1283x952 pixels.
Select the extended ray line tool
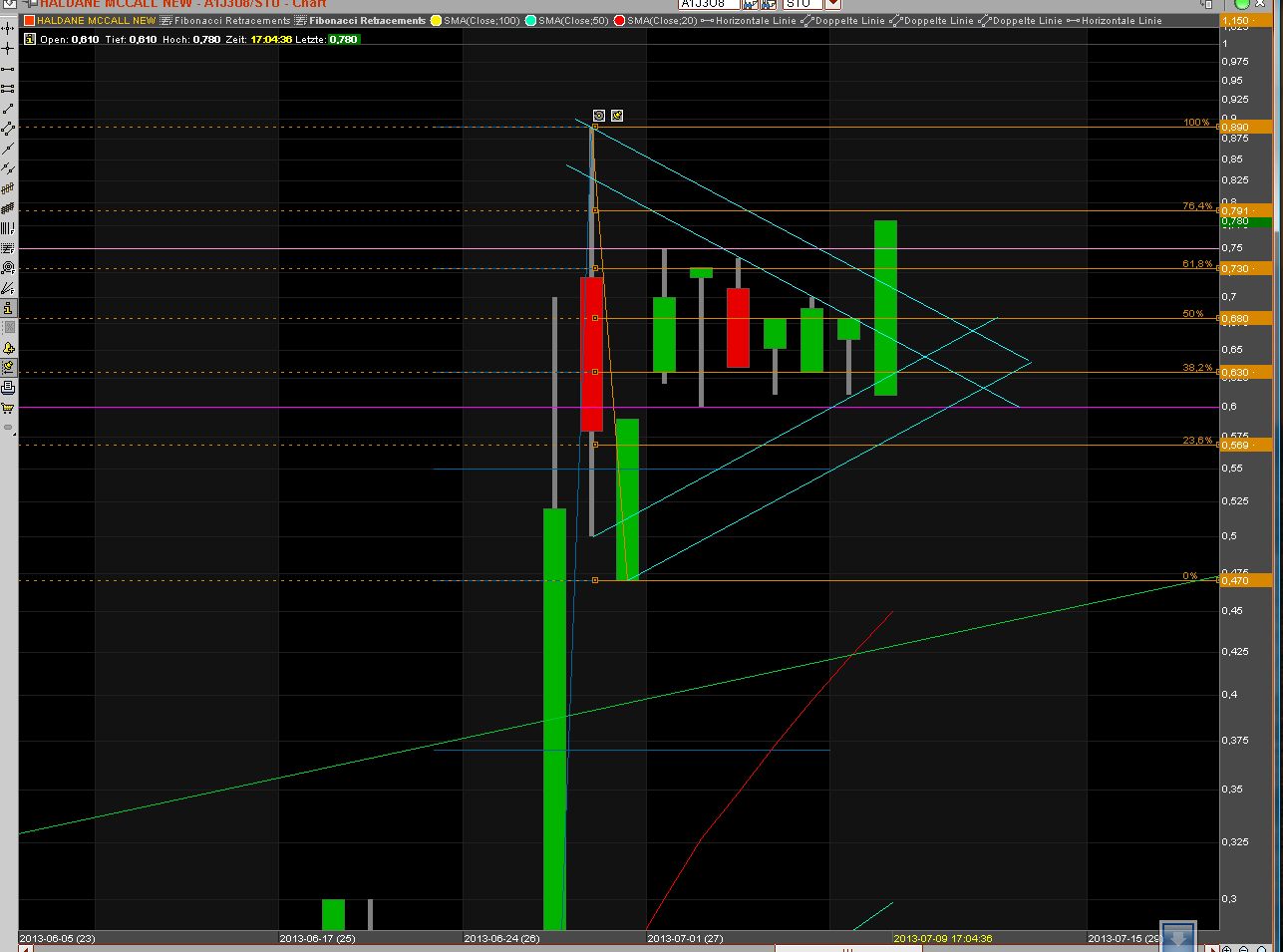tap(8, 149)
